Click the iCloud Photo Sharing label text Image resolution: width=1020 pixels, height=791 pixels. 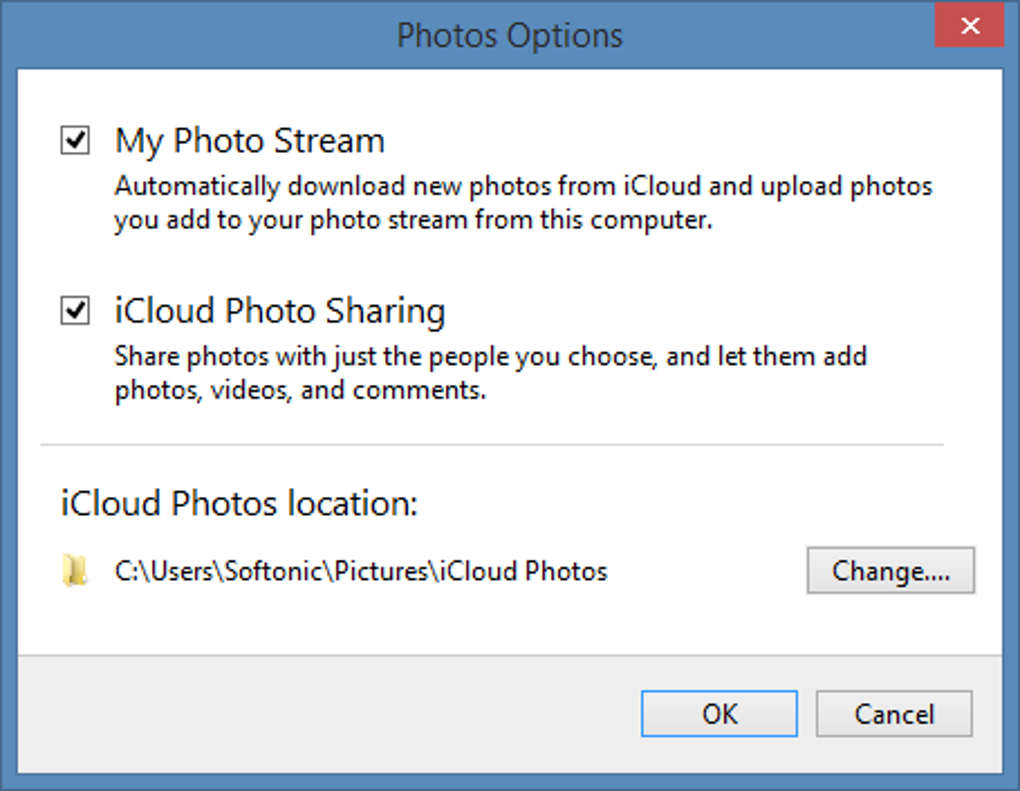280,312
